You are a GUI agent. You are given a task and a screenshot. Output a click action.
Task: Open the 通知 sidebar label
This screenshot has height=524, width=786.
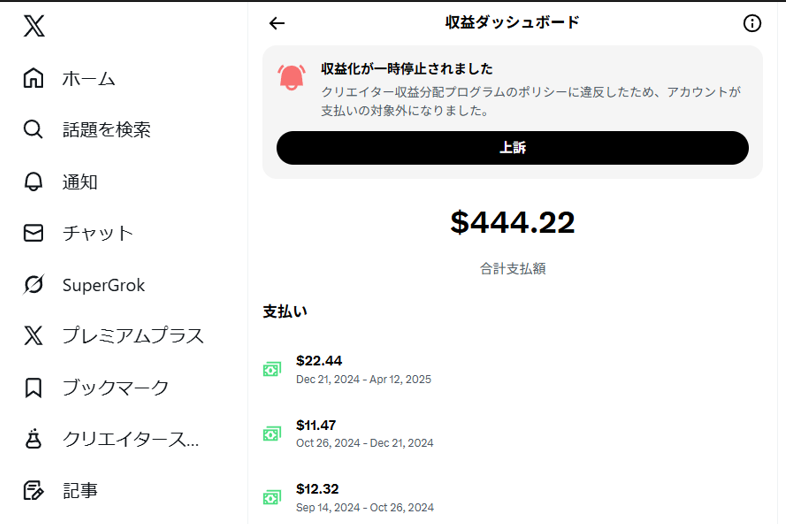point(80,182)
